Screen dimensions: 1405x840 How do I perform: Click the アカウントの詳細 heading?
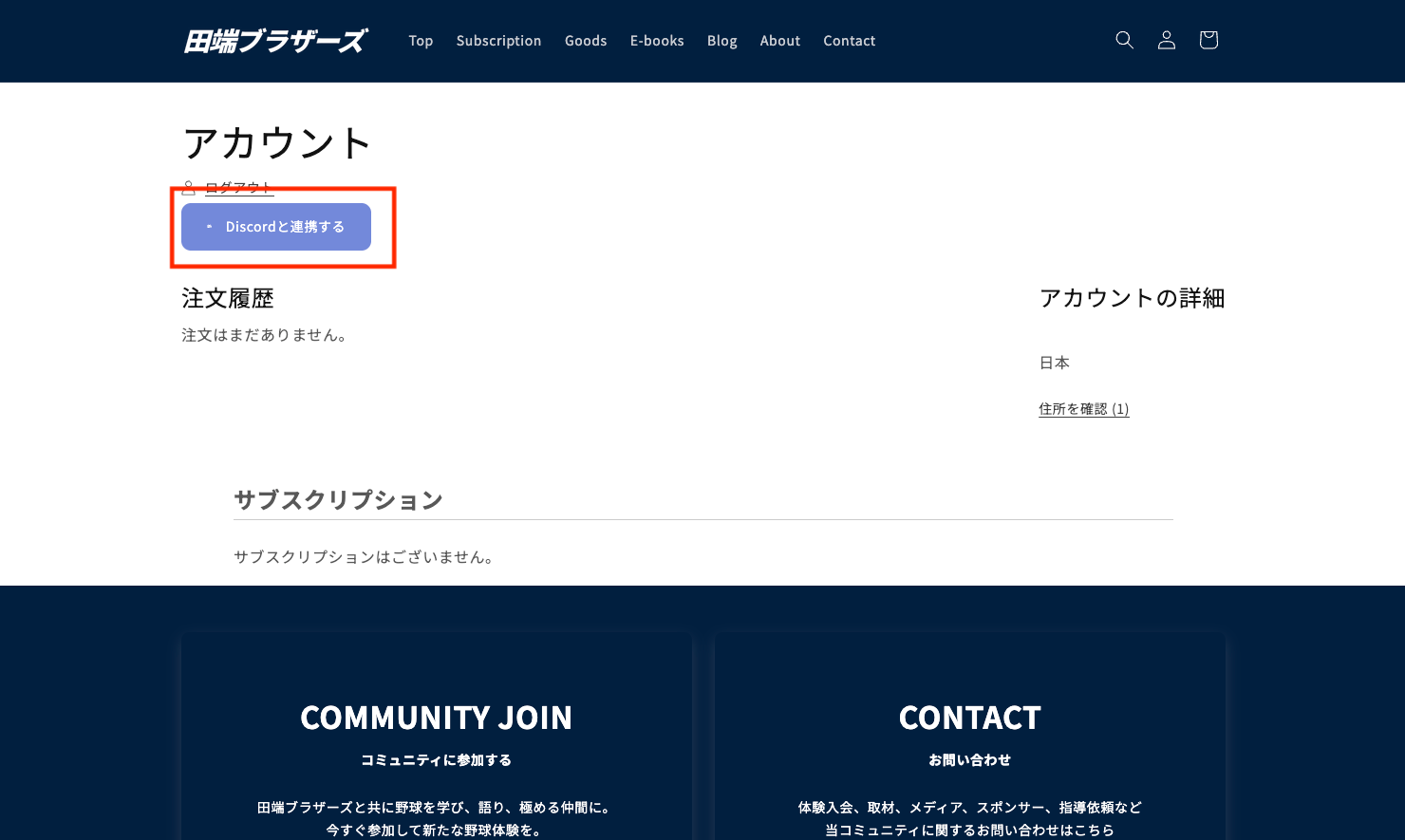[x=1132, y=298]
